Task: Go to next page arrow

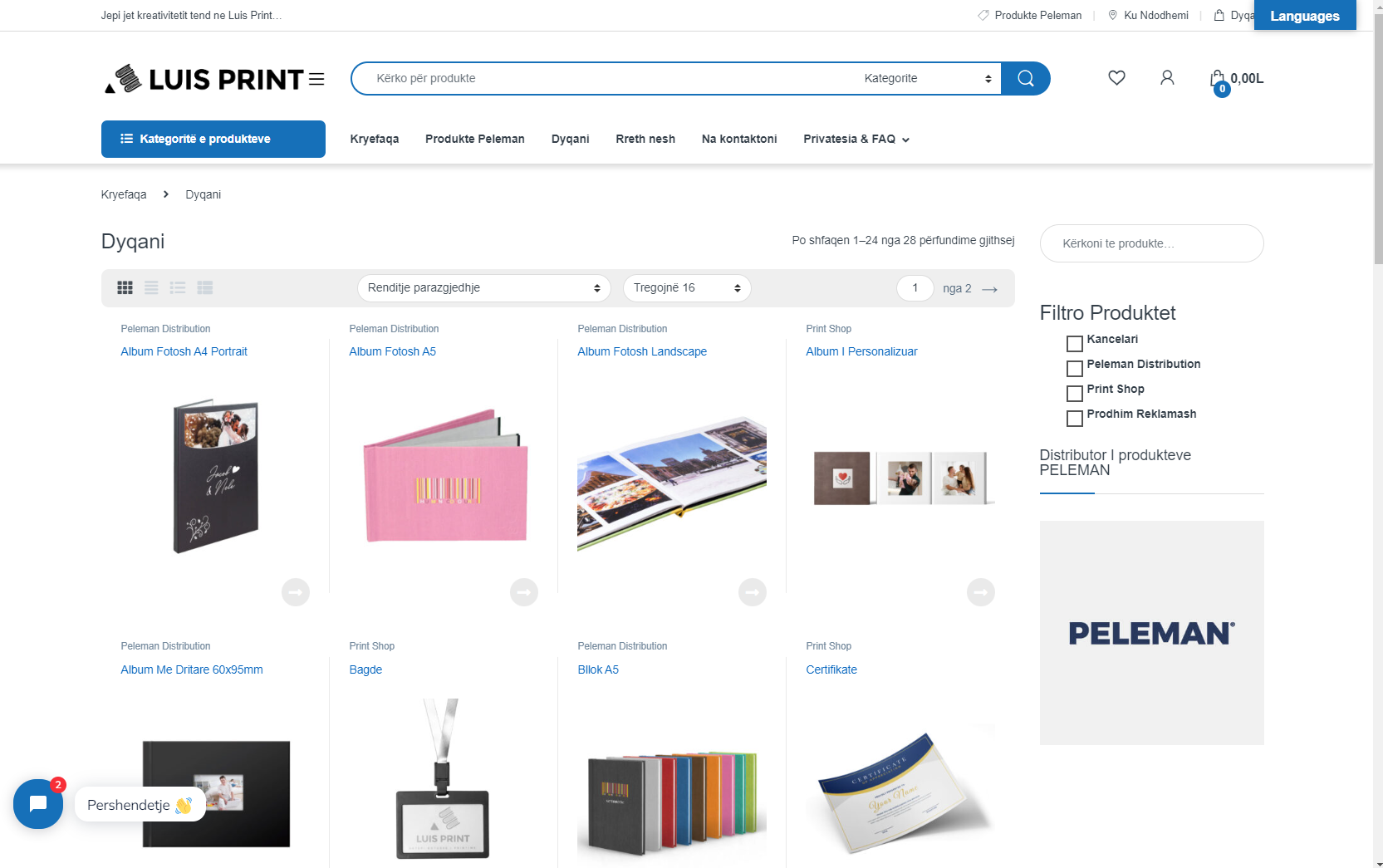Action: tap(989, 289)
